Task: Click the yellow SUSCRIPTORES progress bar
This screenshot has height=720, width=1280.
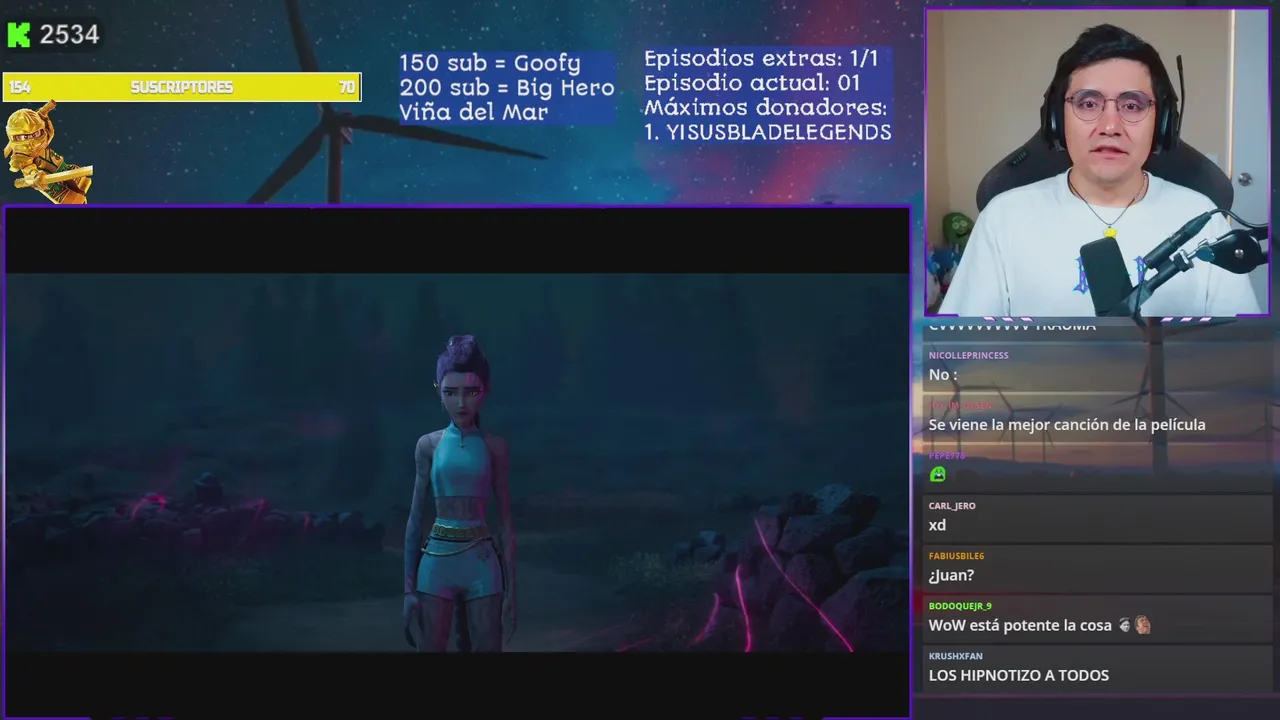Action: point(182,87)
